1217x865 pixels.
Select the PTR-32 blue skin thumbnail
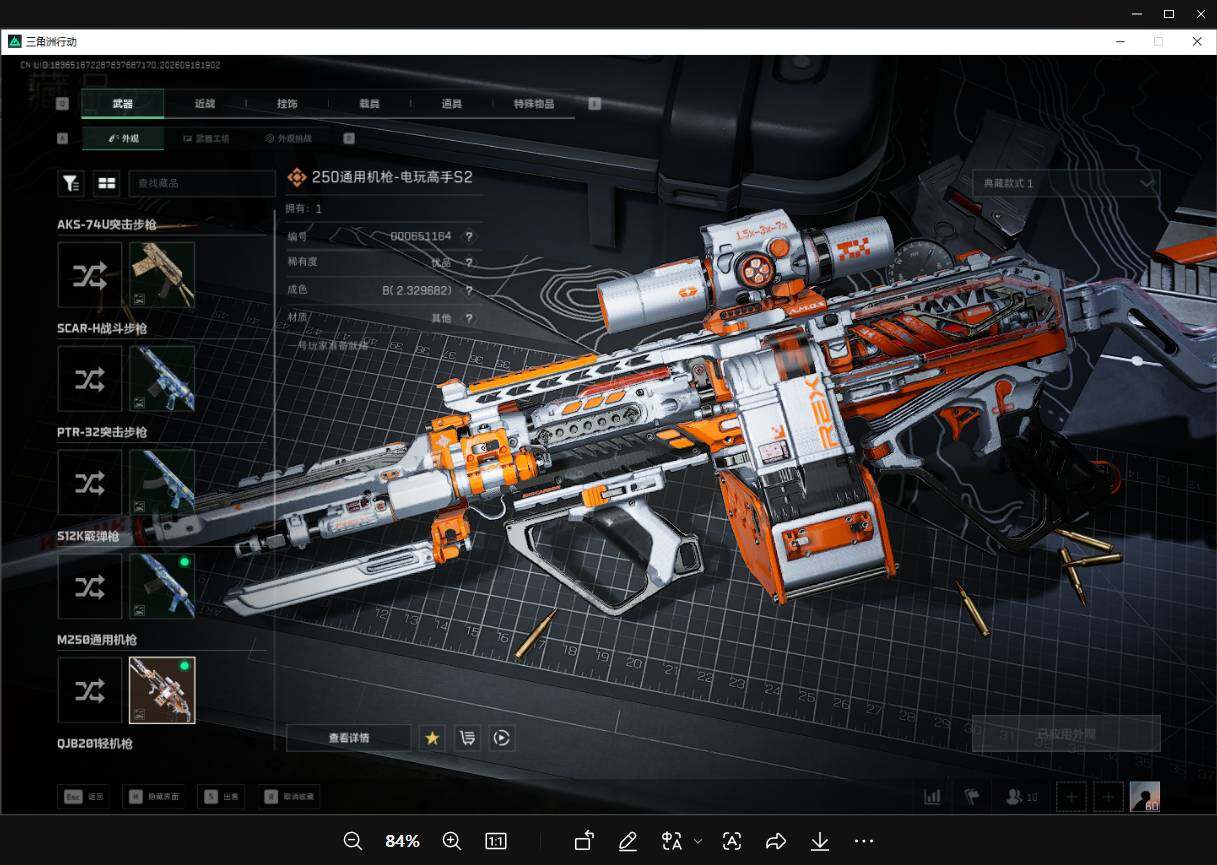pyautogui.click(x=162, y=483)
